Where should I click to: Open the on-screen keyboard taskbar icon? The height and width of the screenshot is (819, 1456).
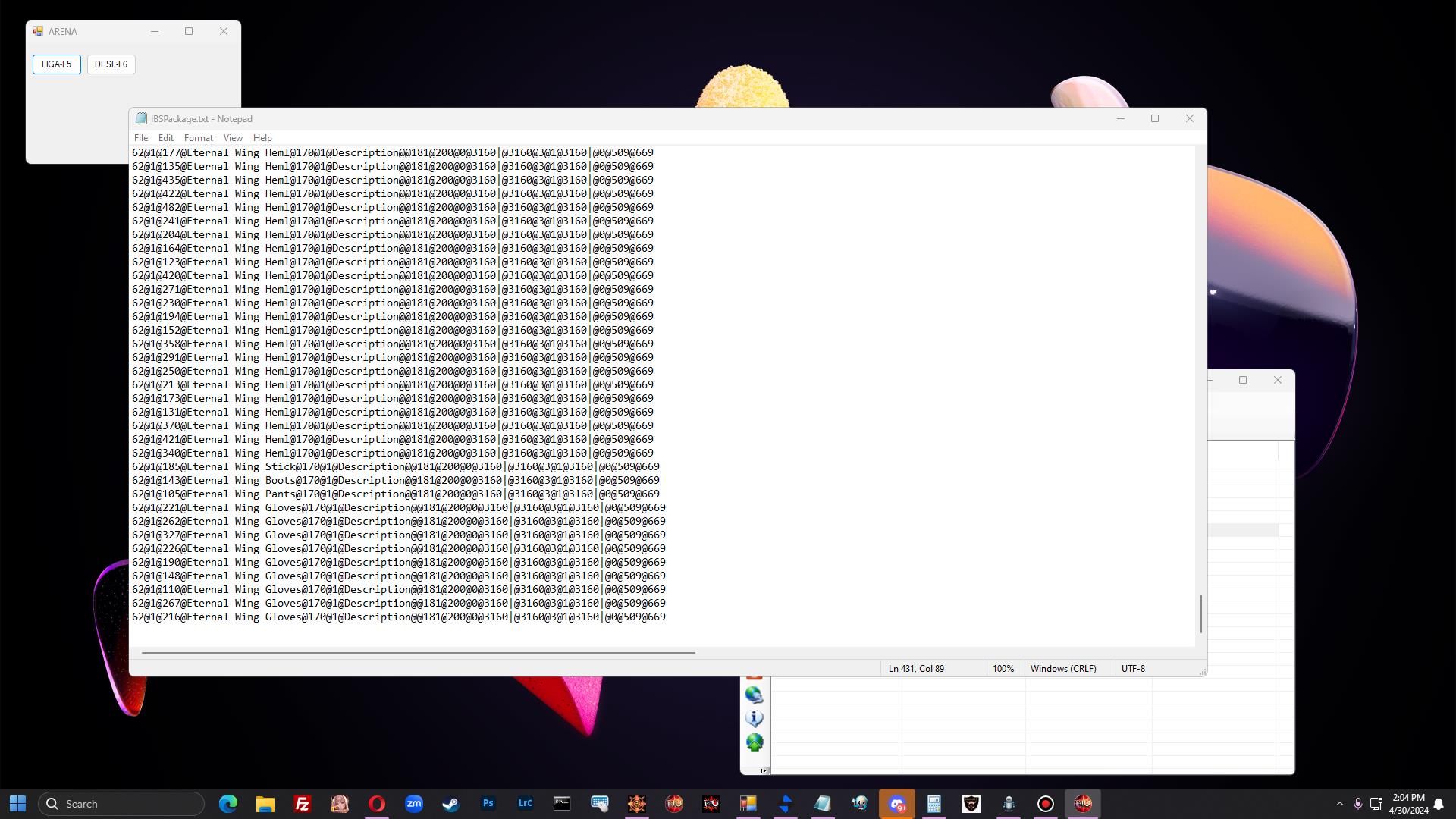(600, 804)
